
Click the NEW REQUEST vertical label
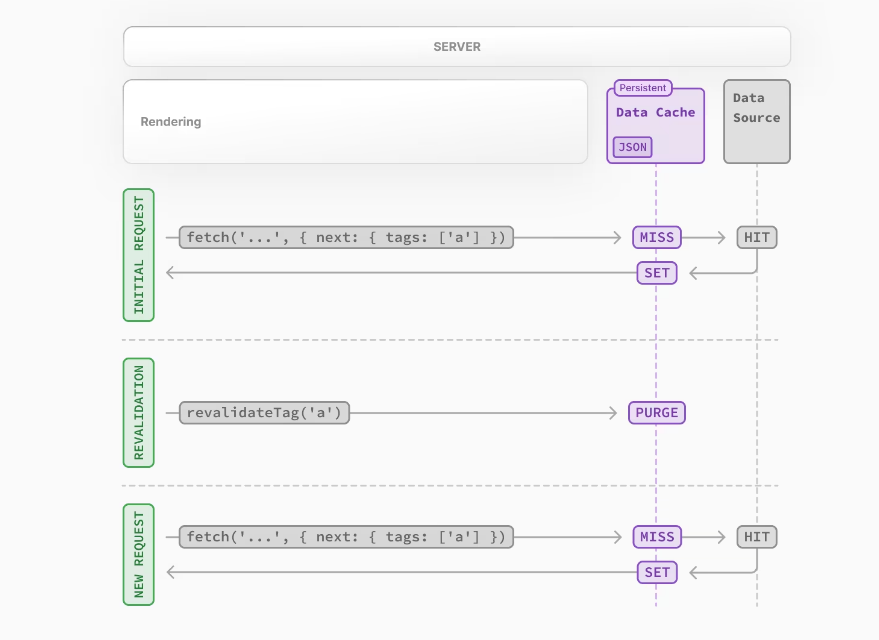pyautogui.click(x=138, y=554)
